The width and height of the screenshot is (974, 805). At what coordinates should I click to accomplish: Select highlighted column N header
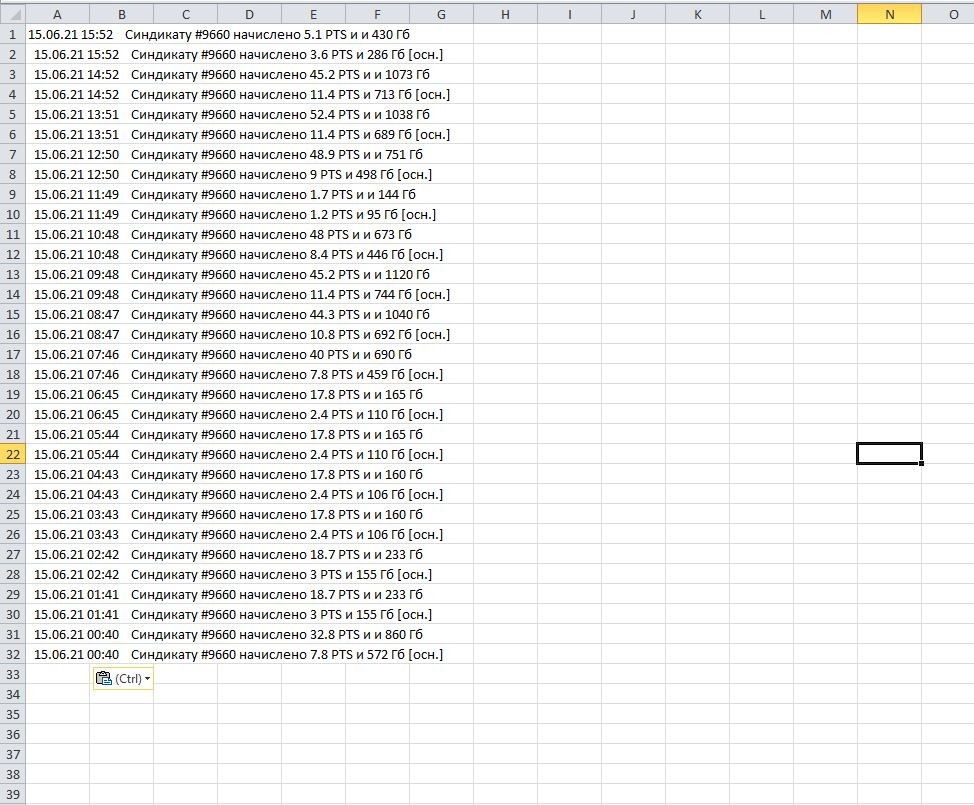tap(890, 14)
